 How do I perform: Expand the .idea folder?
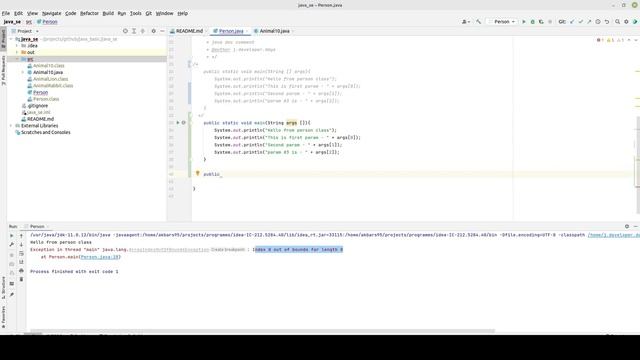click(17, 46)
